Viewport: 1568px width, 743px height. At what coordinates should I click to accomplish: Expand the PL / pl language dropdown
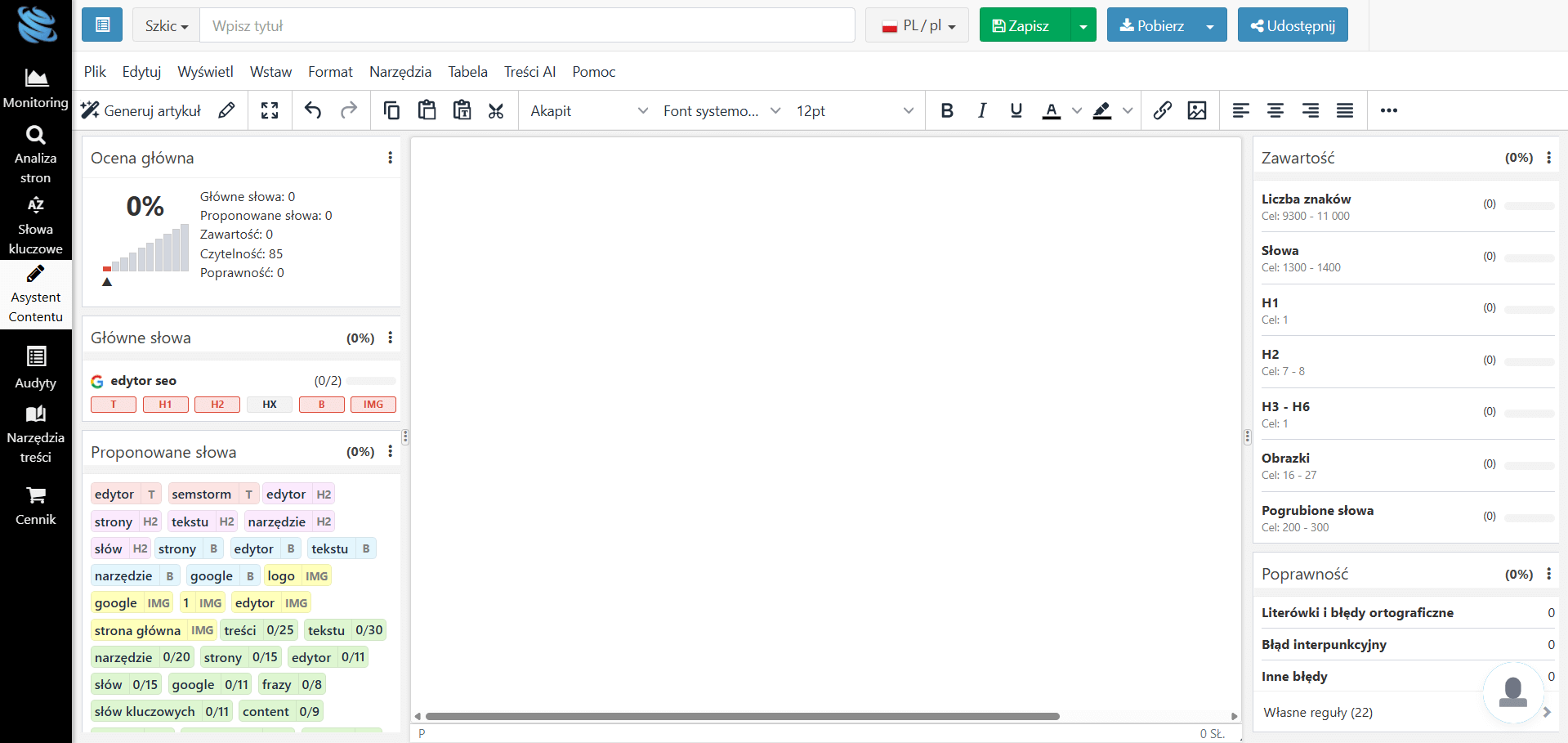pos(917,25)
